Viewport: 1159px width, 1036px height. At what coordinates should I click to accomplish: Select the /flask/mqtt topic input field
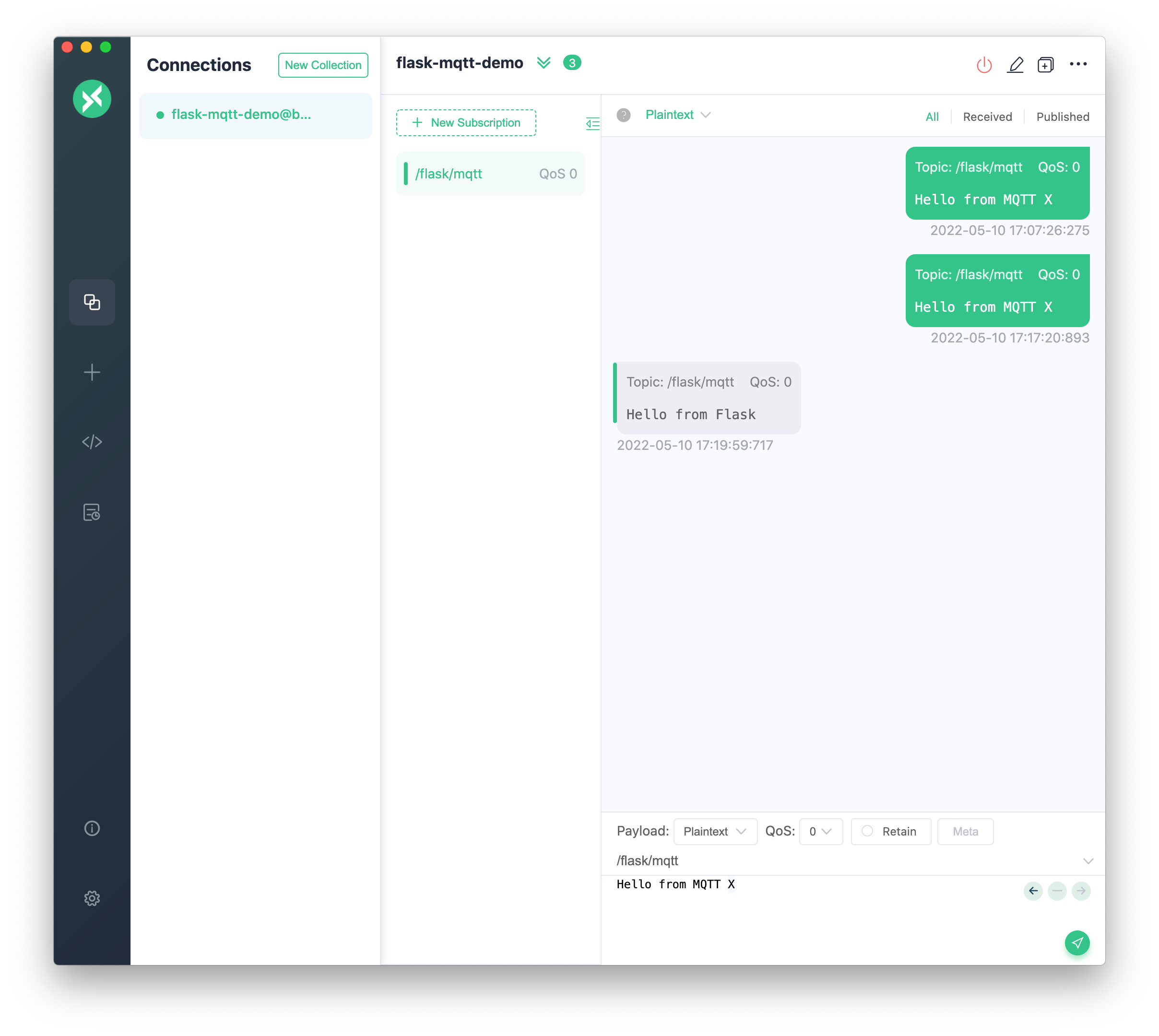click(854, 860)
